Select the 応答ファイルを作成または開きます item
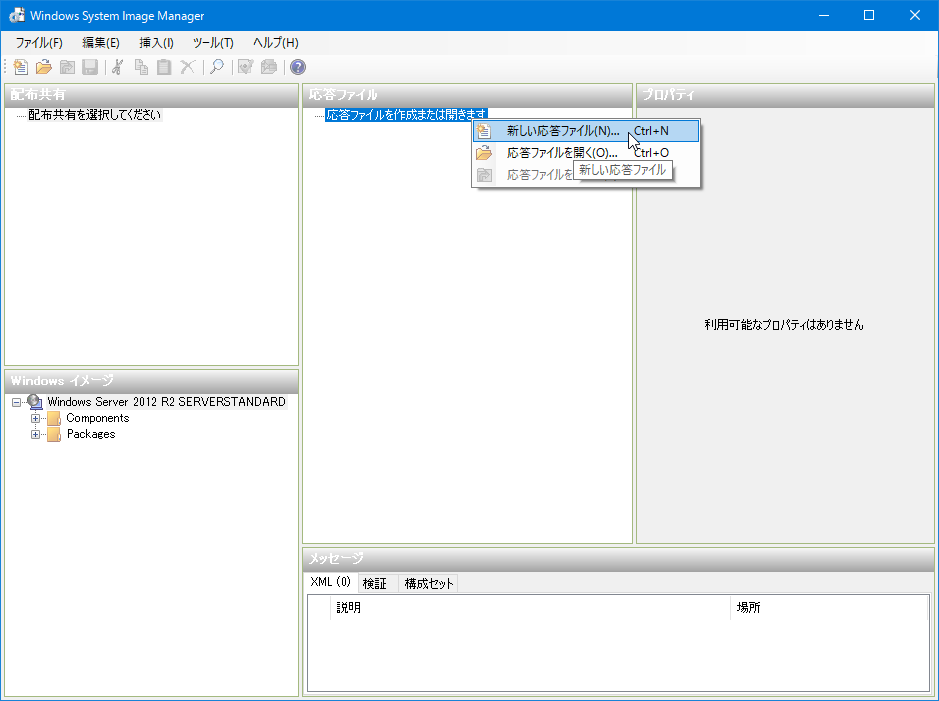The width and height of the screenshot is (939, 701). (x=406, y=115)
